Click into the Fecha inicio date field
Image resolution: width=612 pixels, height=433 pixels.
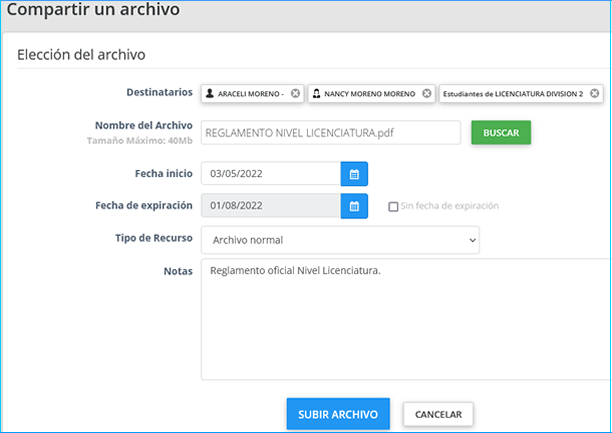(x=270, y=173)
